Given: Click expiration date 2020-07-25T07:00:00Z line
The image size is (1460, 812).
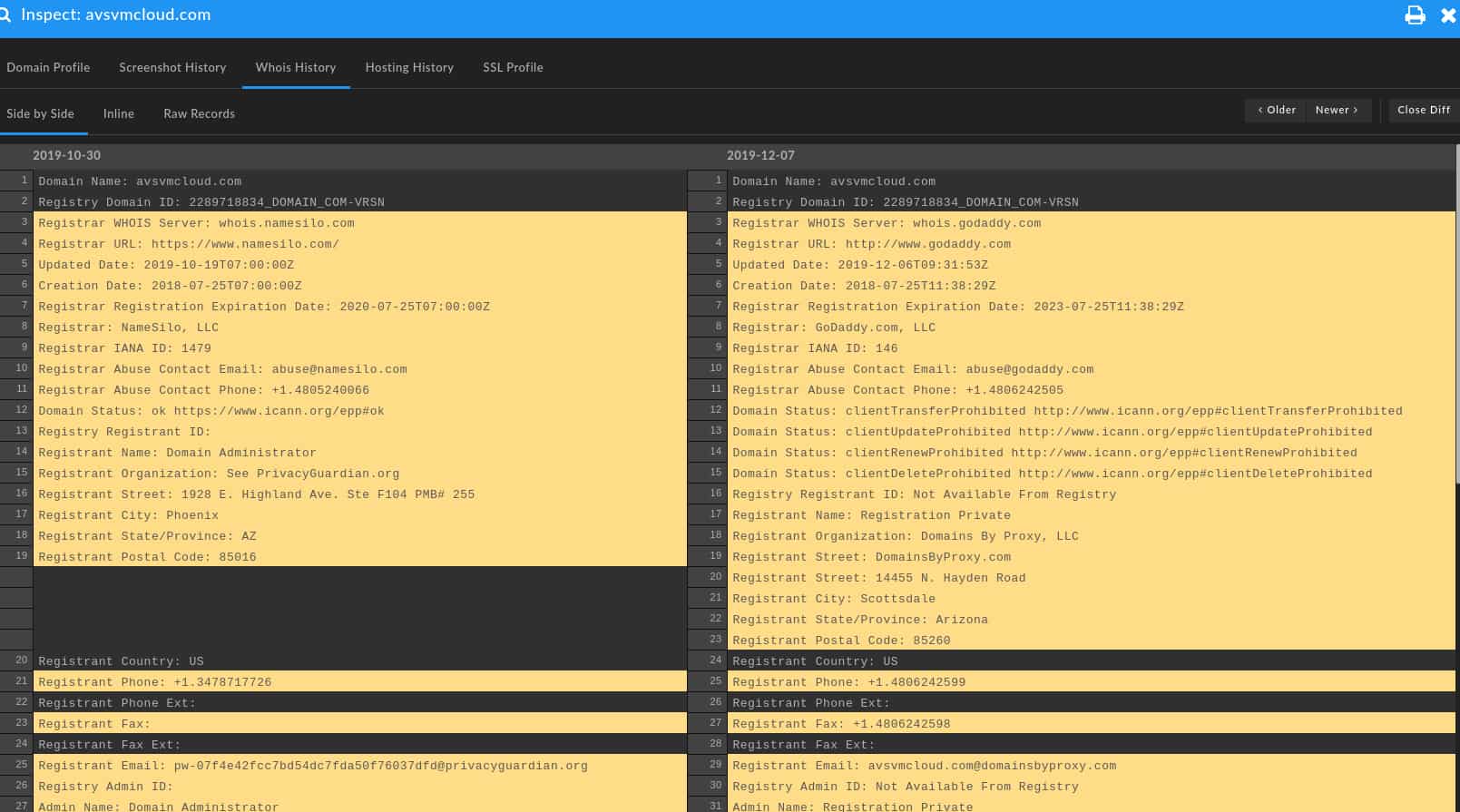Looking at the screenshot, I should [x=360, y=306].
